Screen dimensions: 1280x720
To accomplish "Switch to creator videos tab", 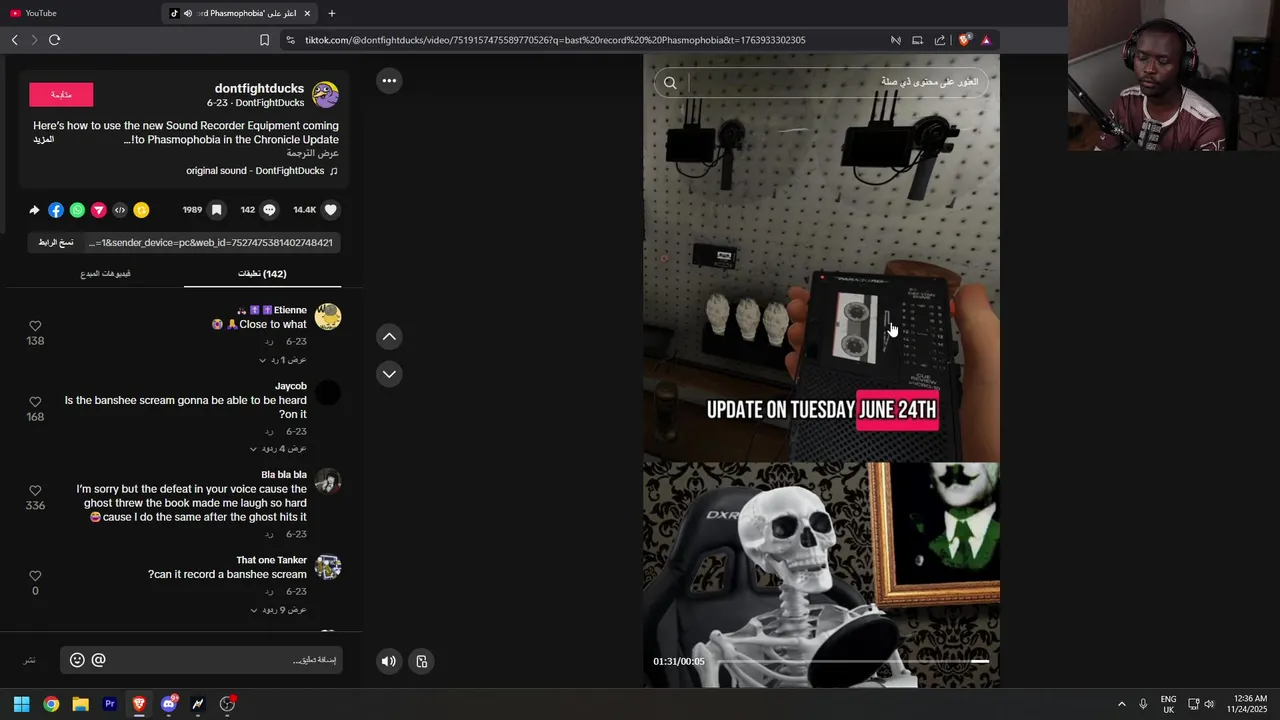I will (x=105, y=274).
